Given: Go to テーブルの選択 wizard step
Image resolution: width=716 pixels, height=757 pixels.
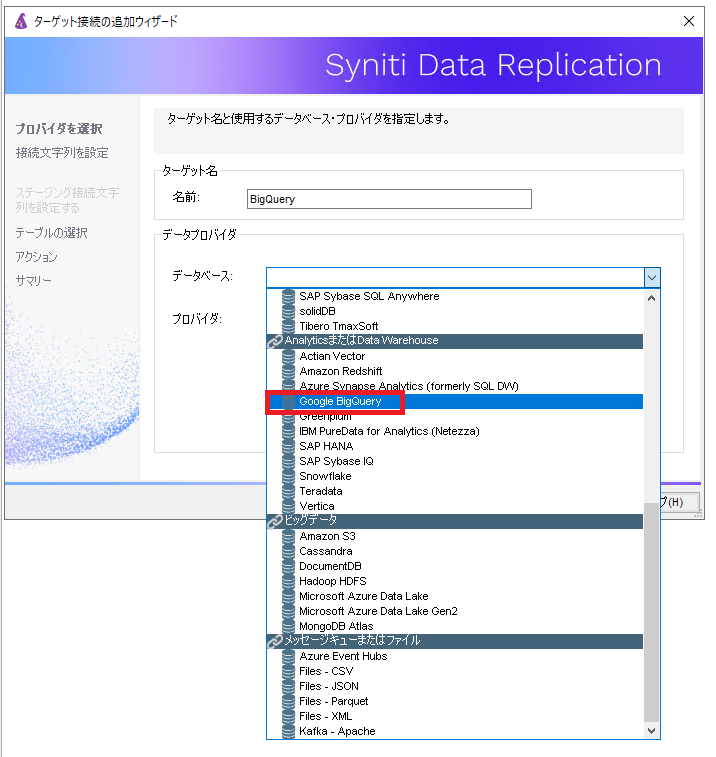Looking at the screenshot, I should click(51, 233).
